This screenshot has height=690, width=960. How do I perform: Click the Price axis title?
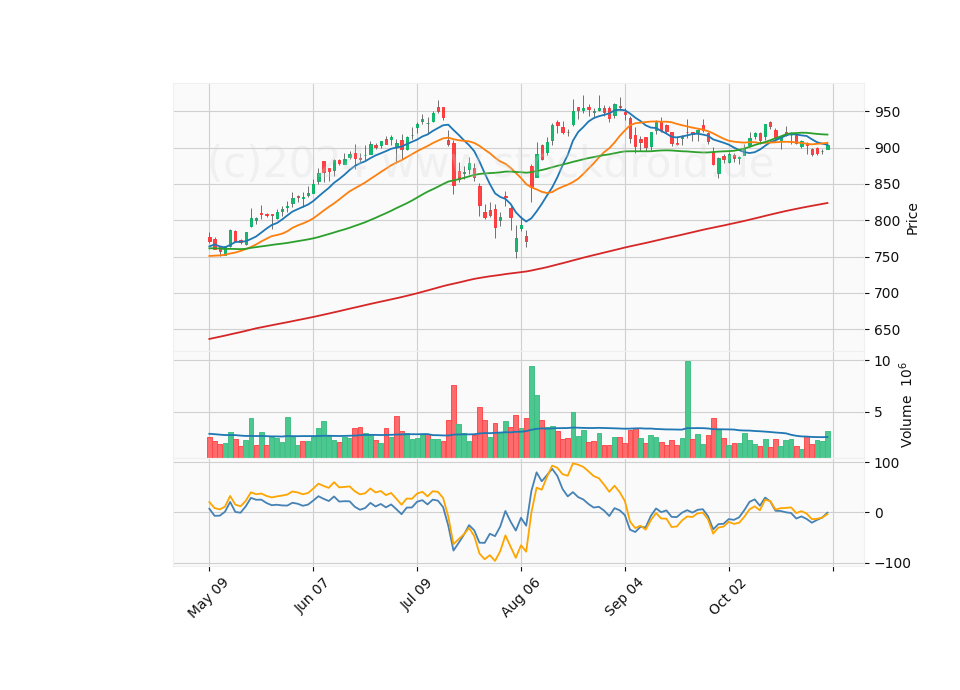point(912,219)
